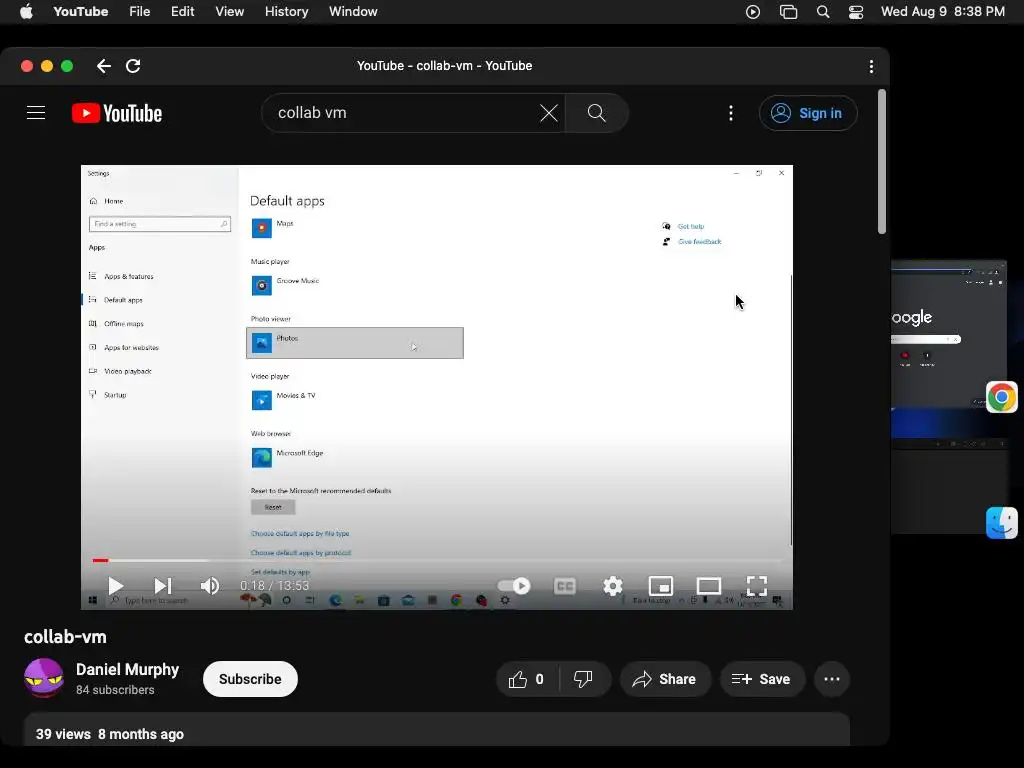The image size is (1024, 768).
Task: Open the Now Playing menu bar icon
Action: pos(753,12)
